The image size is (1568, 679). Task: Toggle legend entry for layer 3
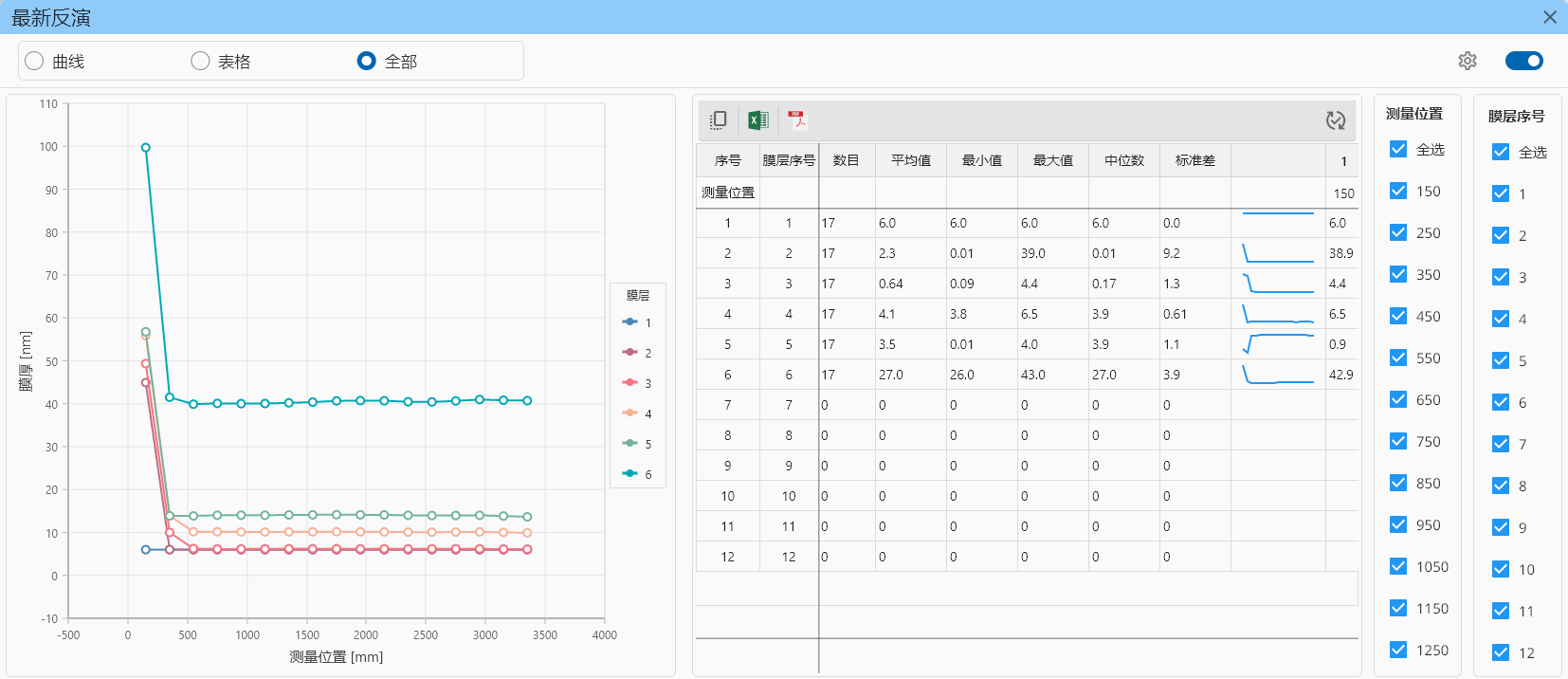point(637,383)
